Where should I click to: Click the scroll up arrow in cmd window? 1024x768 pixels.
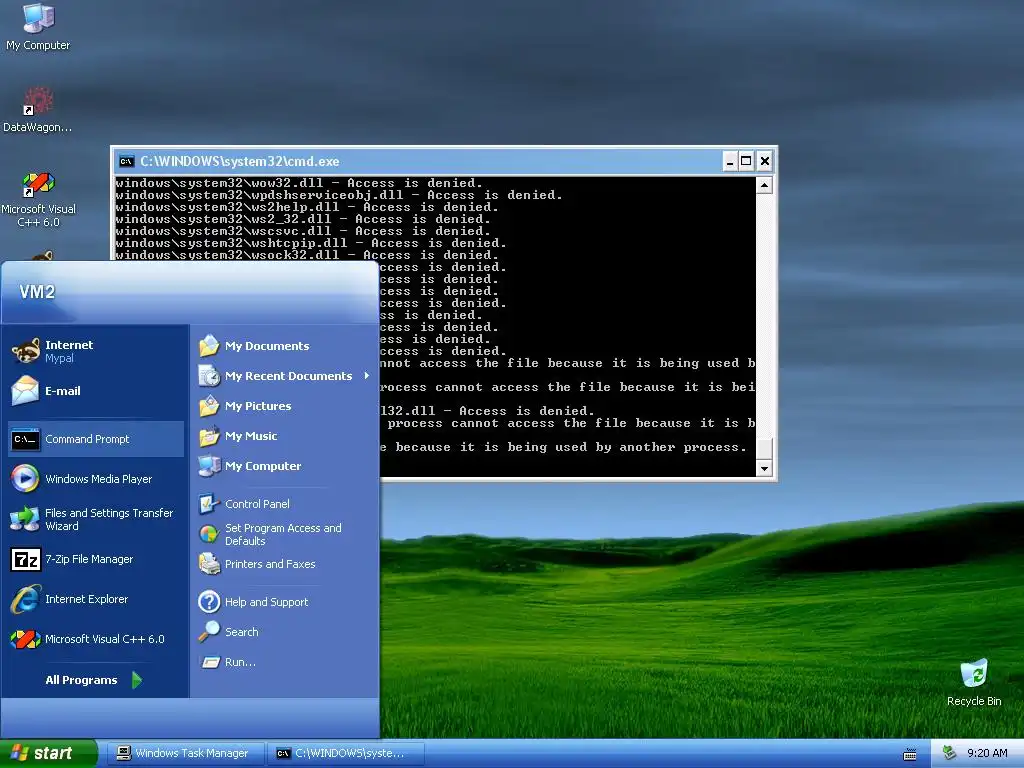(764, 185)
